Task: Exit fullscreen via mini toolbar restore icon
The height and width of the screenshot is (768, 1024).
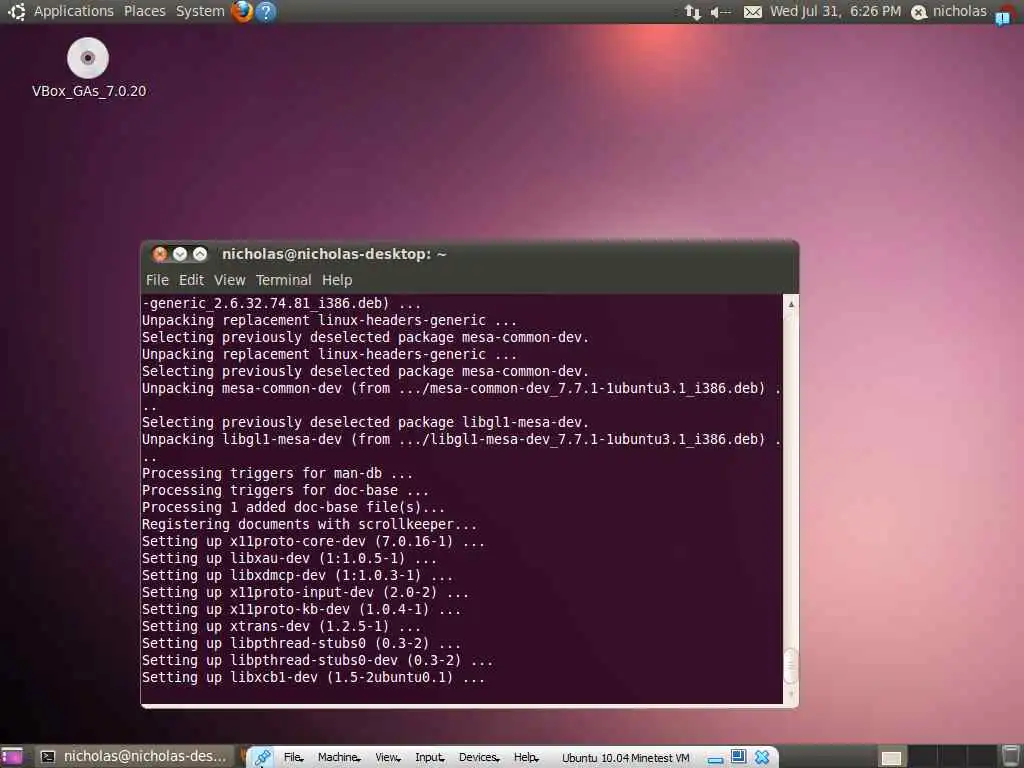Action: coord(739,756)
